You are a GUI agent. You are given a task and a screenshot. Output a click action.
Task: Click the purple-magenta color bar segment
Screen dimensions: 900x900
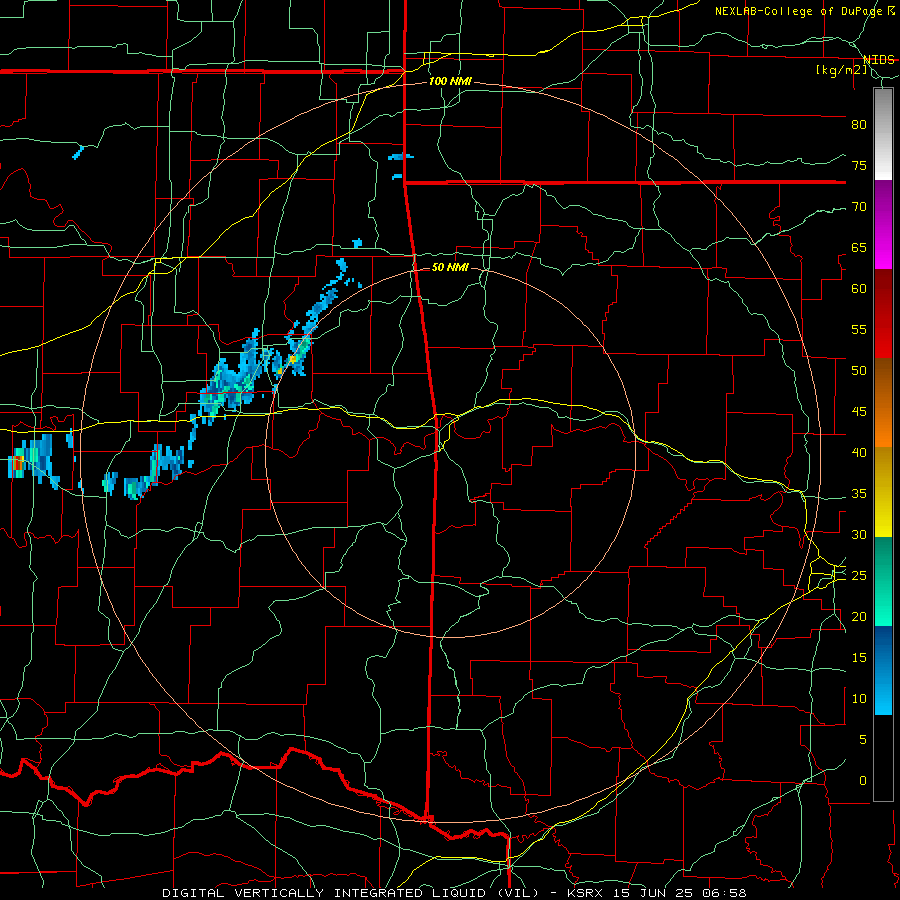coord(883,225)
